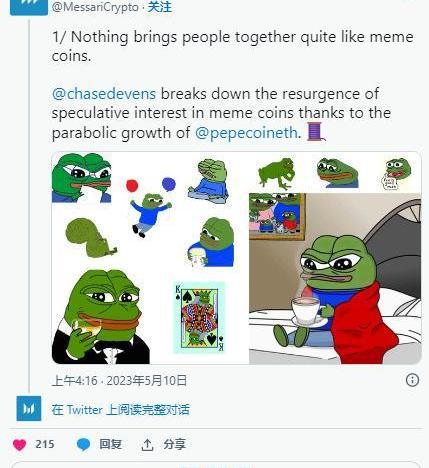Image resolution: width=429 pixels, height=468 pixels.
Task: Click the blue reply speech bubble icon
Action: pyautogui.click(x=83, y=445)
